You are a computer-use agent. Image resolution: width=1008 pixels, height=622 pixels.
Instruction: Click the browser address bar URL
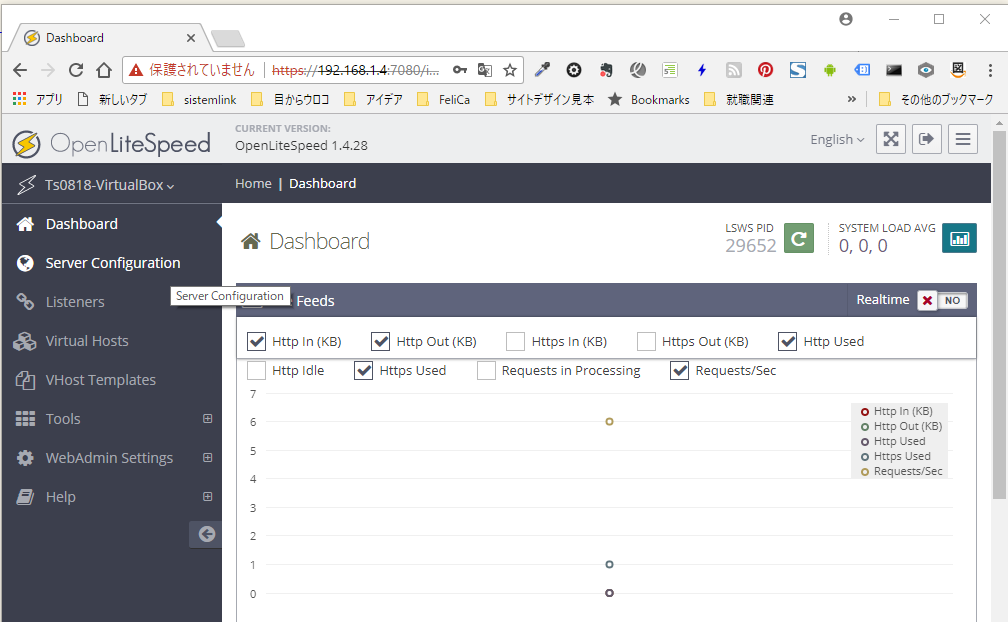pyautogui.click(x=356, y=70)
